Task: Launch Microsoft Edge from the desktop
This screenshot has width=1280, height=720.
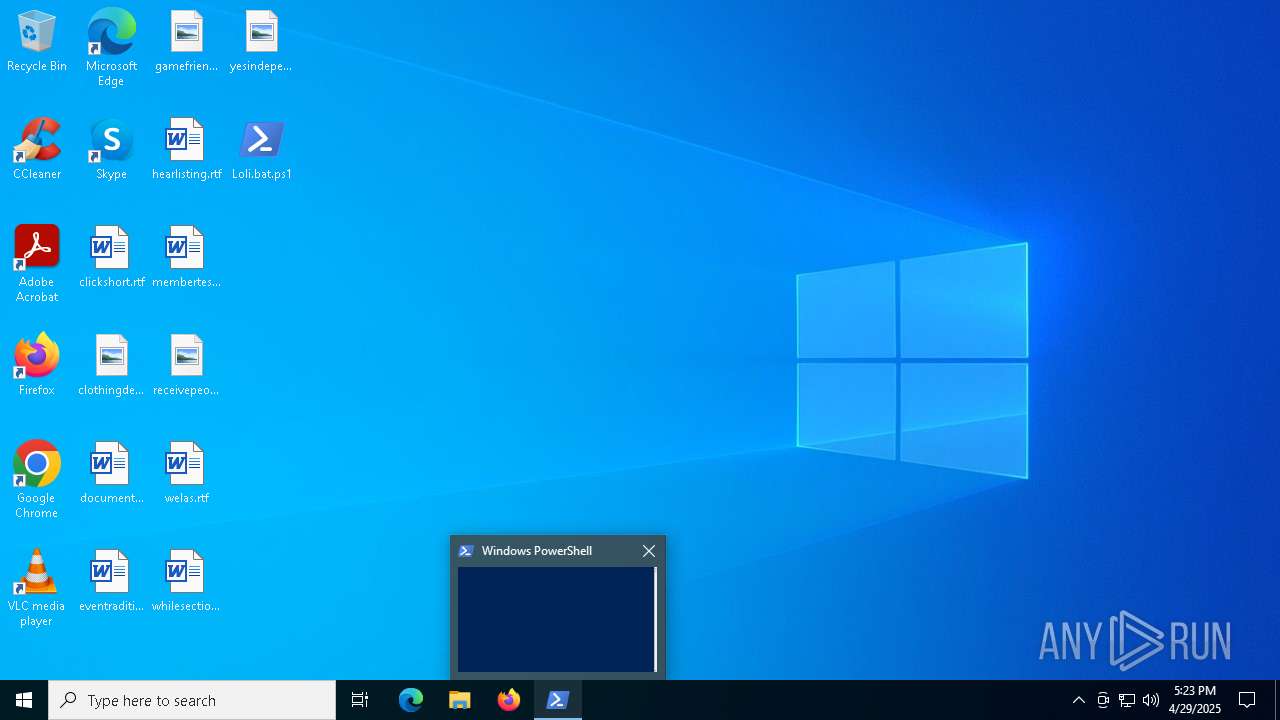Action: pos(111,48)
